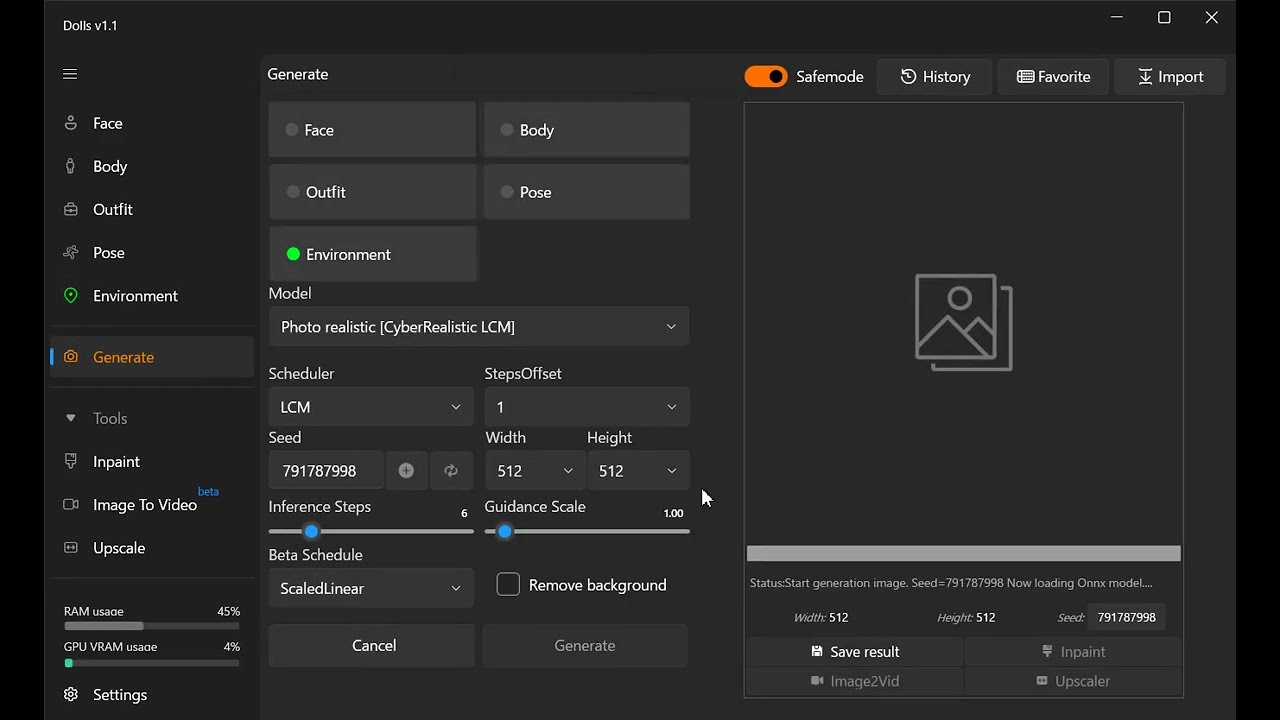Click the Inpaint button under preview
This screenshot has width=1280, height=720.
[1073, 651]
